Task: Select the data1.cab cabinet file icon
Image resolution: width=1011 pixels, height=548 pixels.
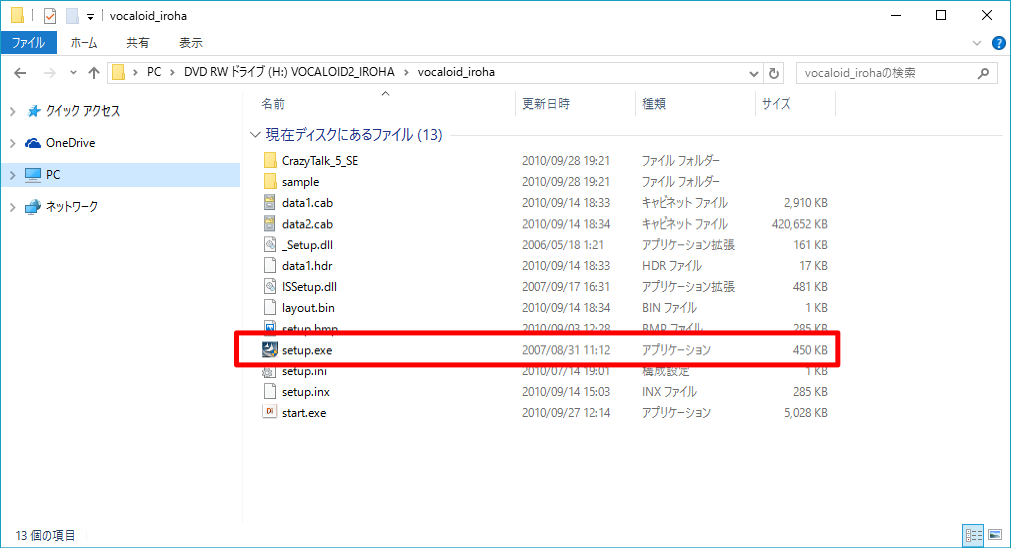Action: coord(270,202)
